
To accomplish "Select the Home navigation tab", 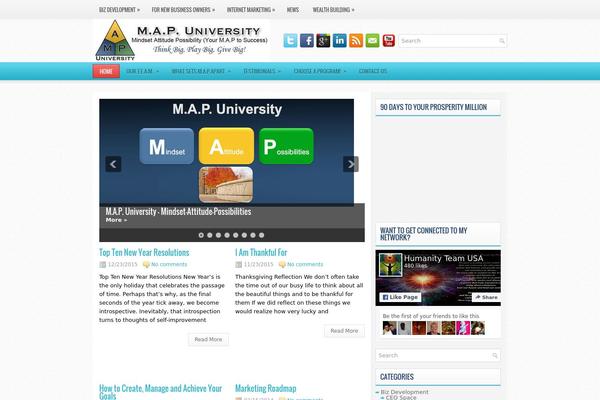I will click(106, 71).
